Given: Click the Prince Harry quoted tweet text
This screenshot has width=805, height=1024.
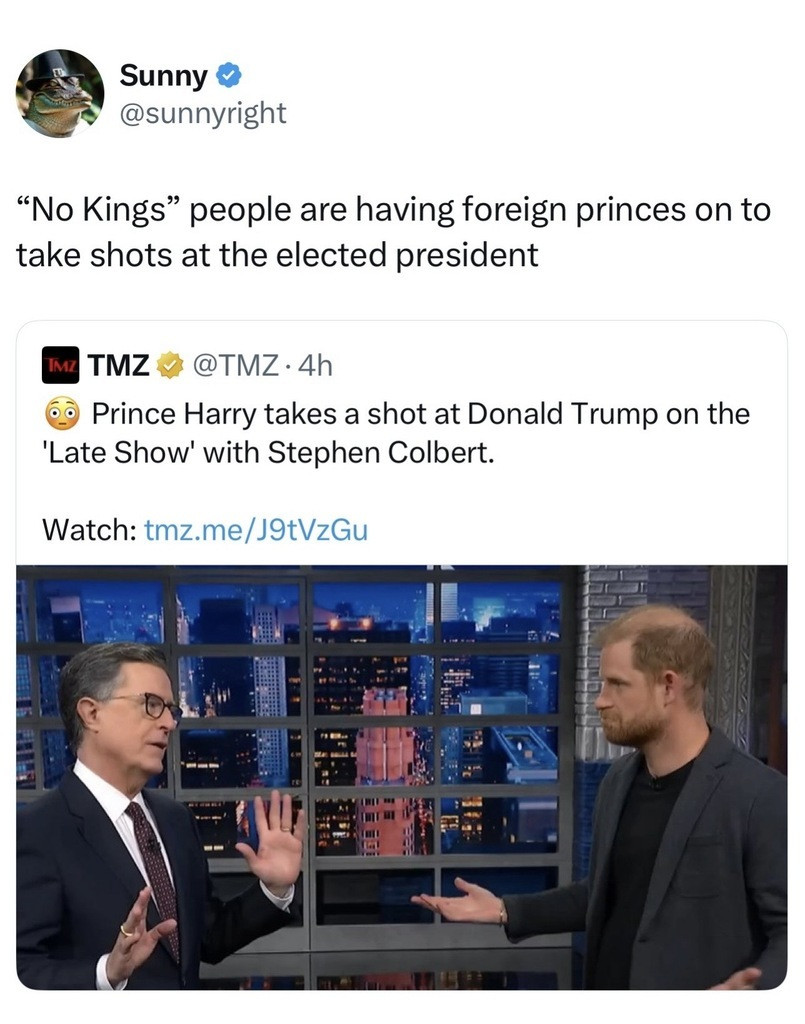Looking at the screenshot, I should point(420,414).
